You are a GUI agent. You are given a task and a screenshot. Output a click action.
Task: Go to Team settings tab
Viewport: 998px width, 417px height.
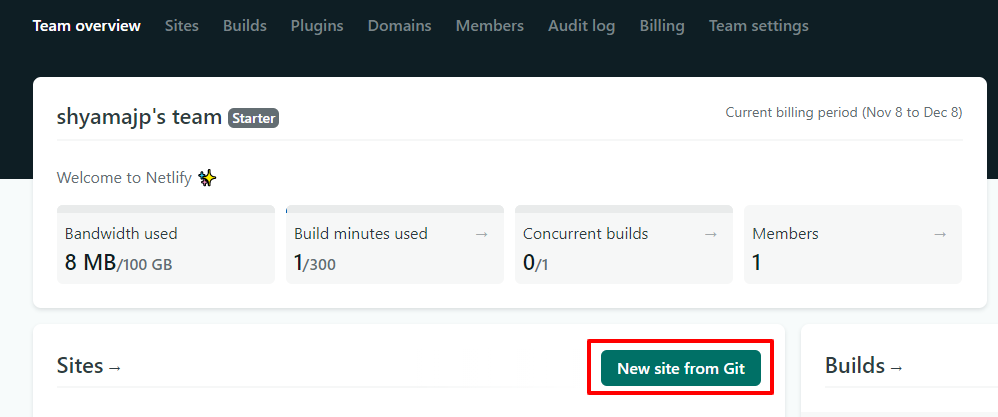(758, 26)
